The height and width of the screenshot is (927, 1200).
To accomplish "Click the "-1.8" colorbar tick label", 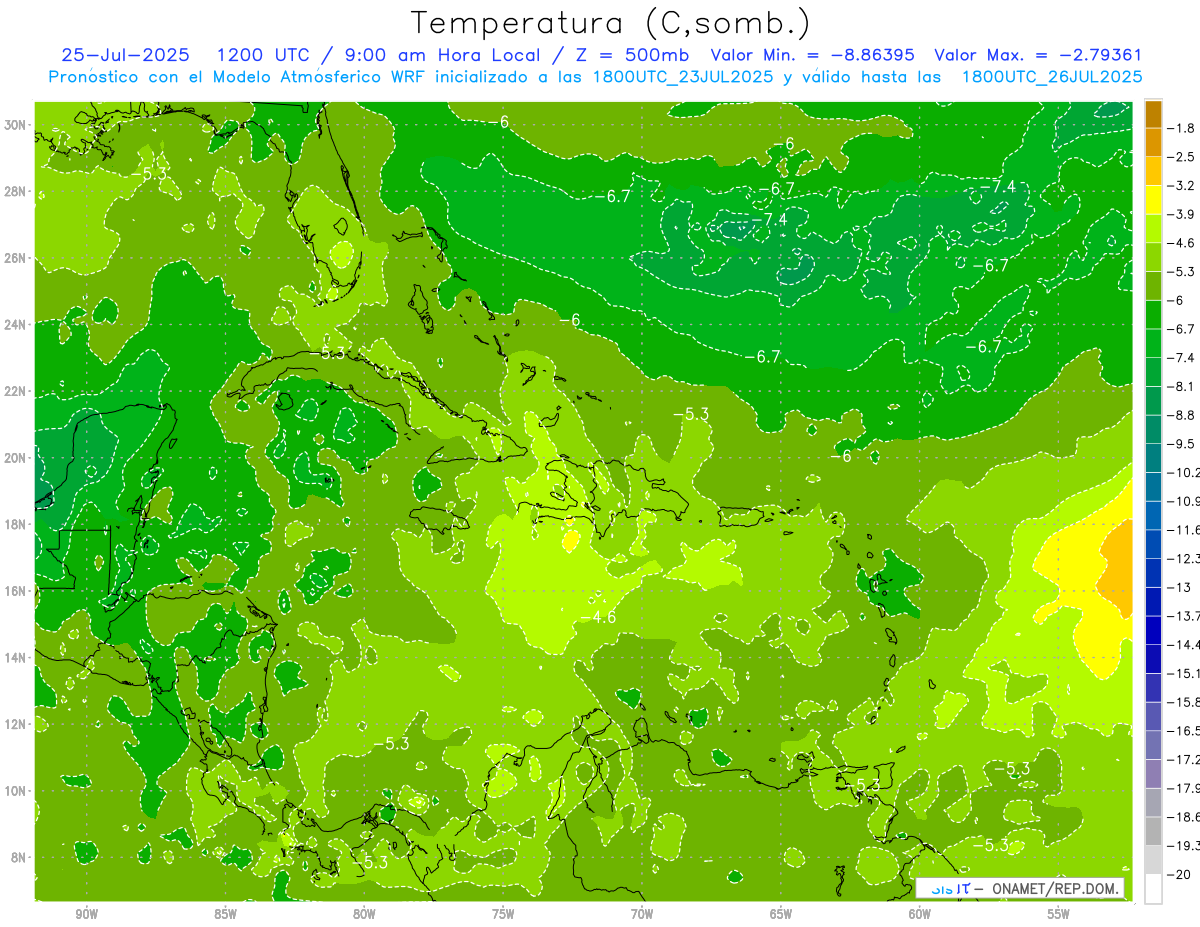I will pyautogui.click(x=1182, y=128).
